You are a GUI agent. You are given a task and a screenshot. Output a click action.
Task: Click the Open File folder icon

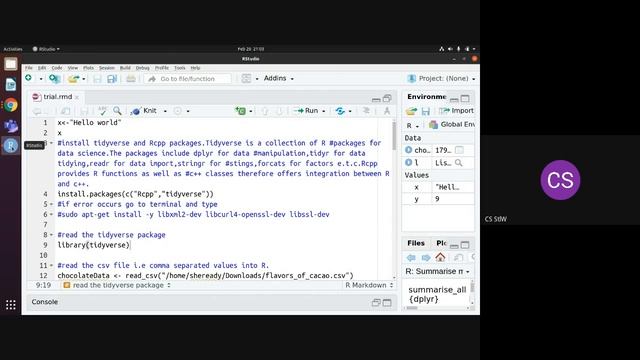(73, 78)
